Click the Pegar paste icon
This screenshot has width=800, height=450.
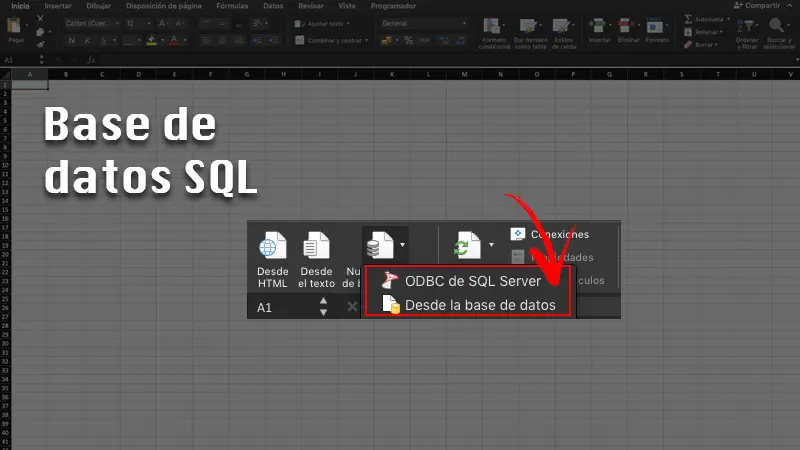pyautogui.click(x=14, y=26)
